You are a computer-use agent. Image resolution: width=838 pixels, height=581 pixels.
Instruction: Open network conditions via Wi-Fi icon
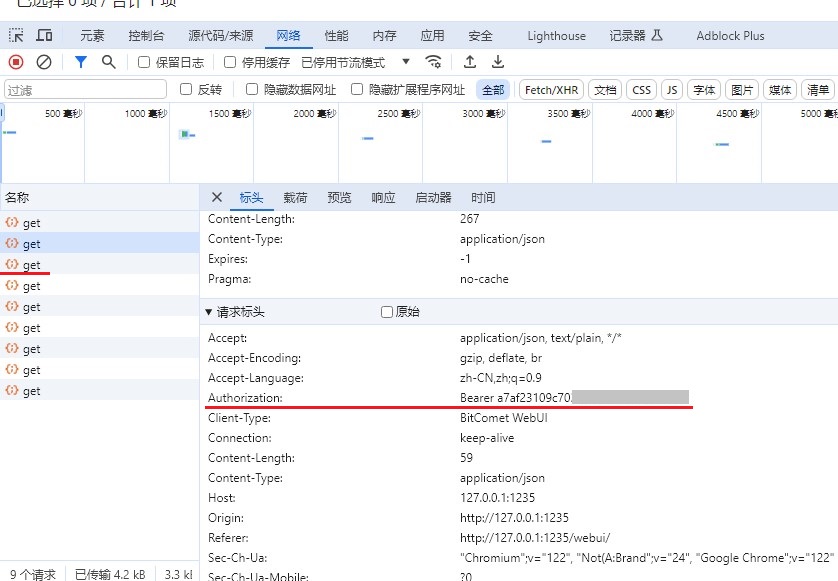(433, 62)
